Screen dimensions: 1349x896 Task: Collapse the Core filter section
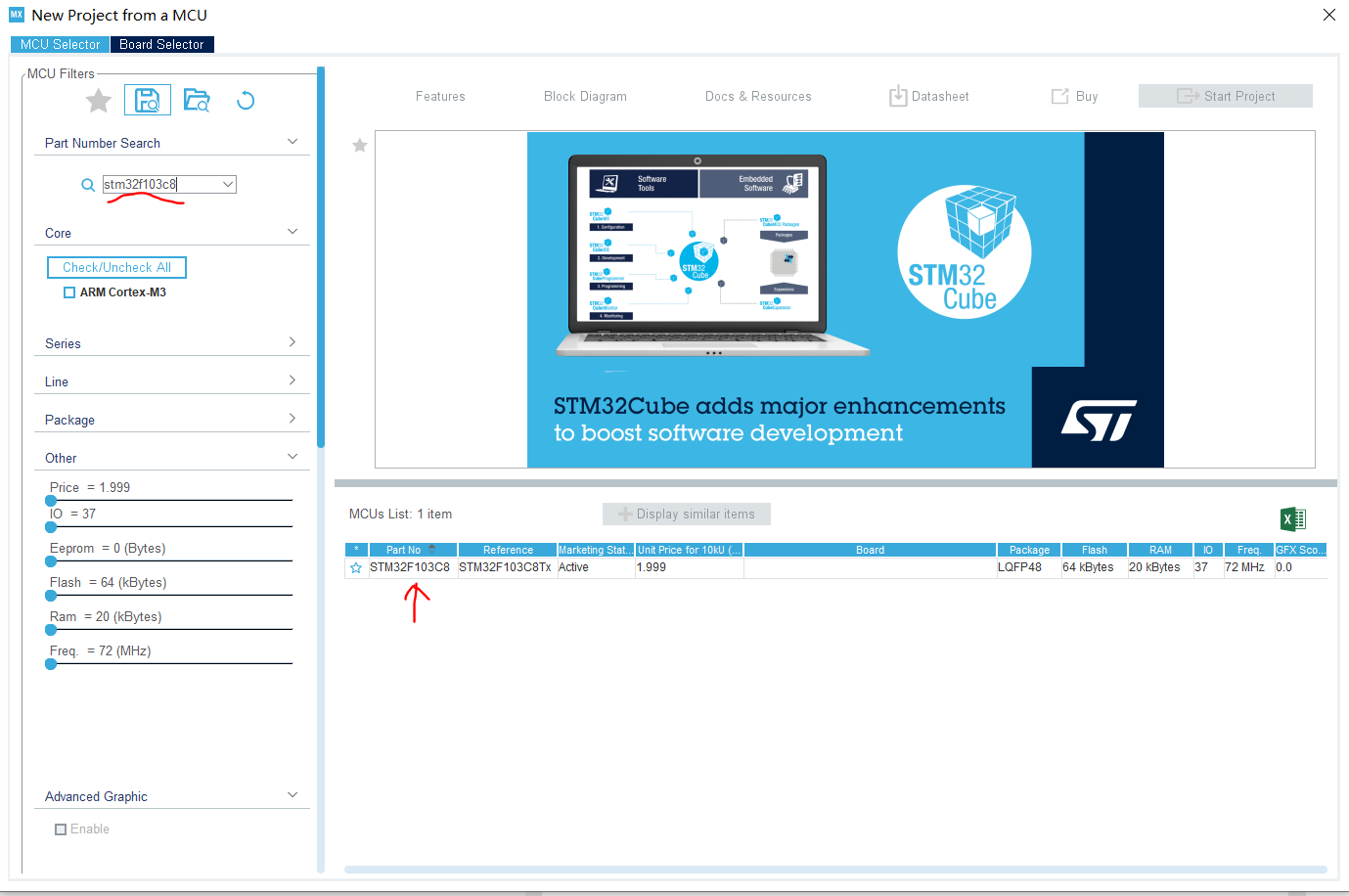tap(292, 232)
